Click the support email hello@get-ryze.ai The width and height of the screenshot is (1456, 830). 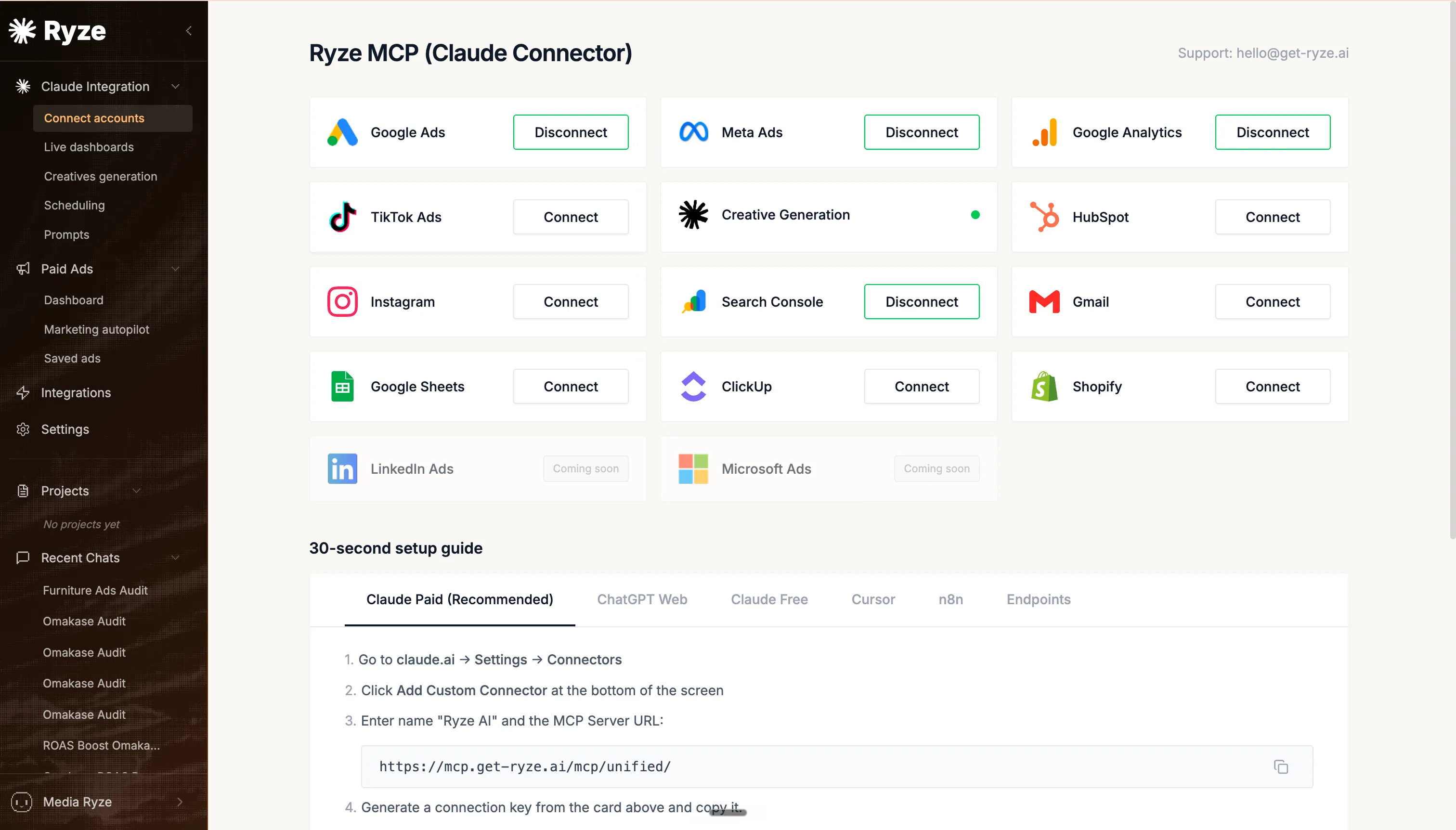(x=1292, y=53)
